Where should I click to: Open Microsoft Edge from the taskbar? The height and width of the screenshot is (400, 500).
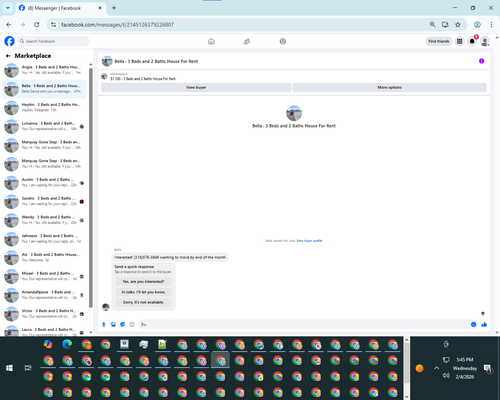[67, 344]
